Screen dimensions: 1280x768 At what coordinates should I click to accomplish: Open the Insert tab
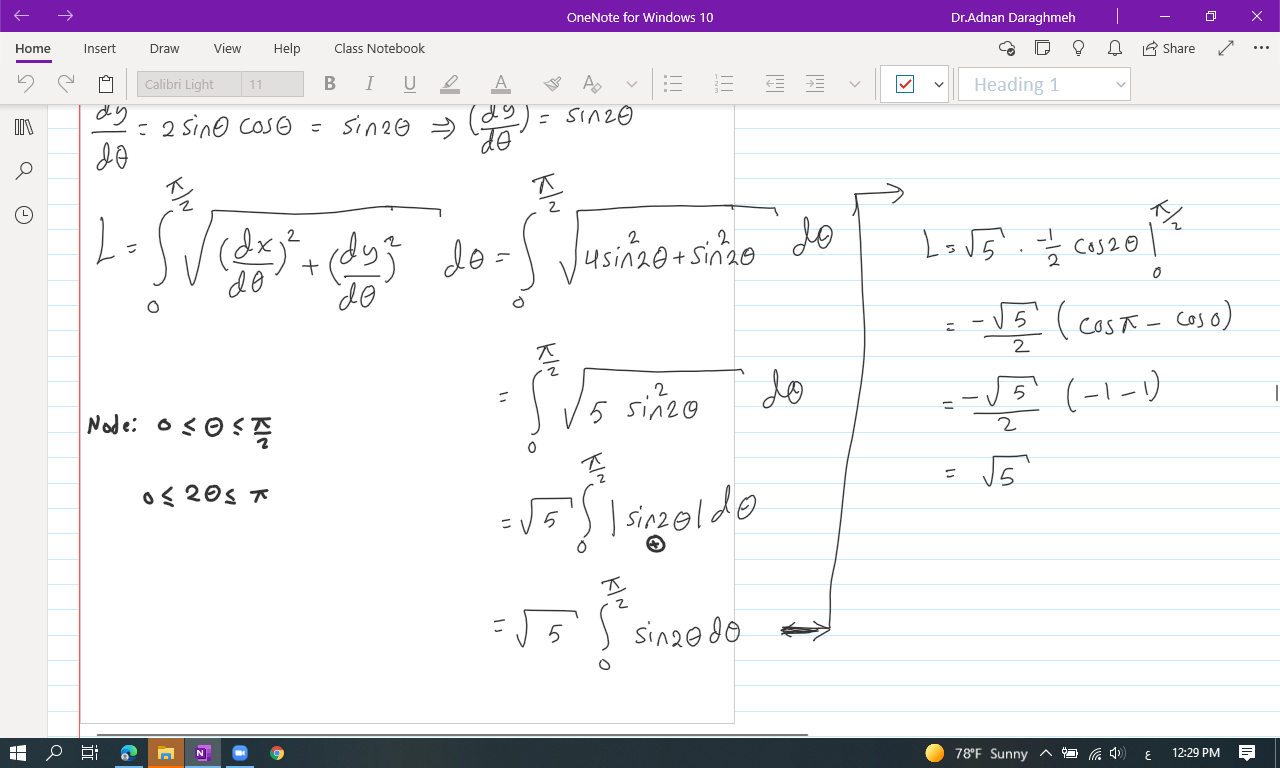pos(99,48)
